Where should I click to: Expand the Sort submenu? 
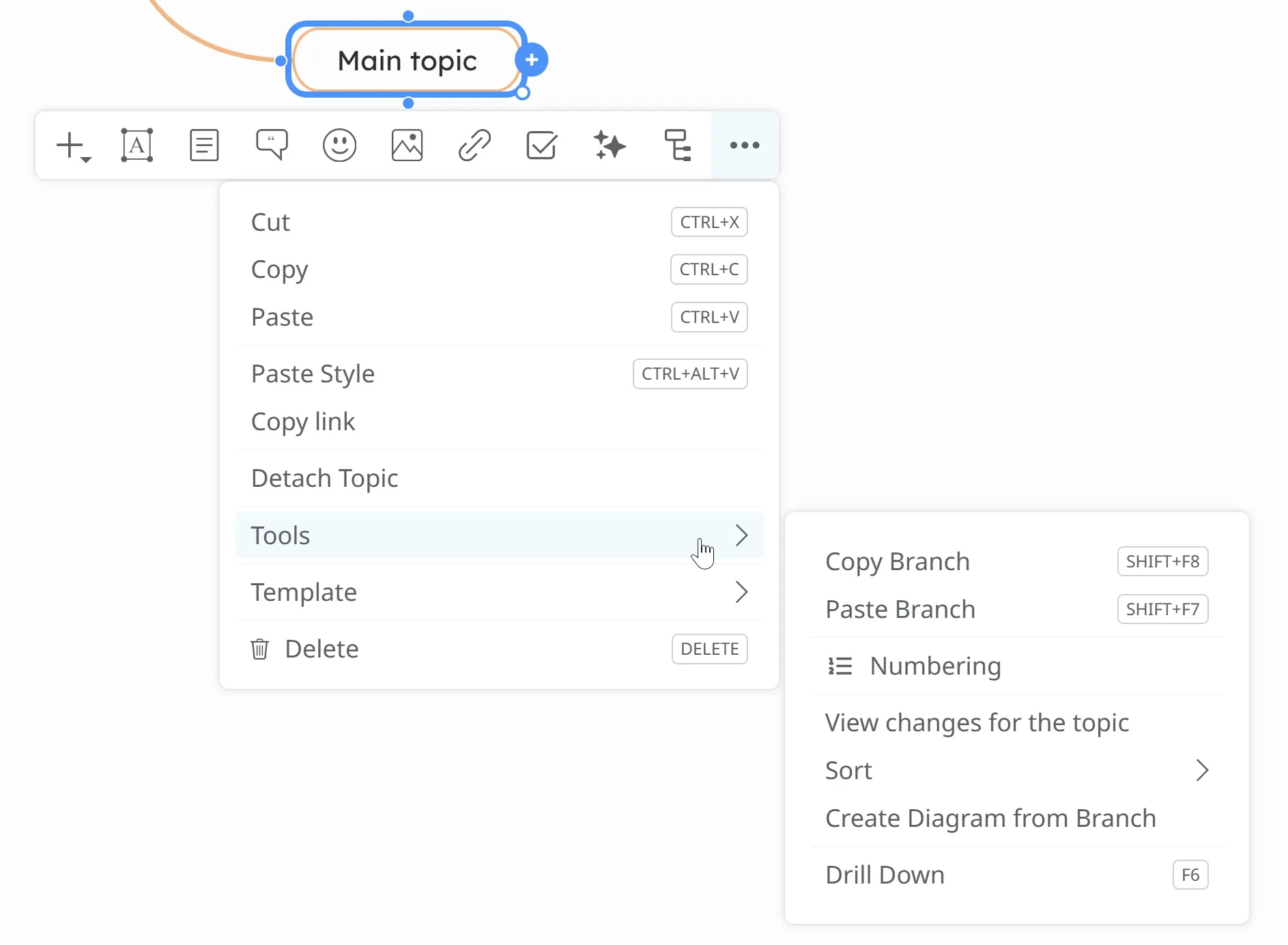coord(1016,770)
